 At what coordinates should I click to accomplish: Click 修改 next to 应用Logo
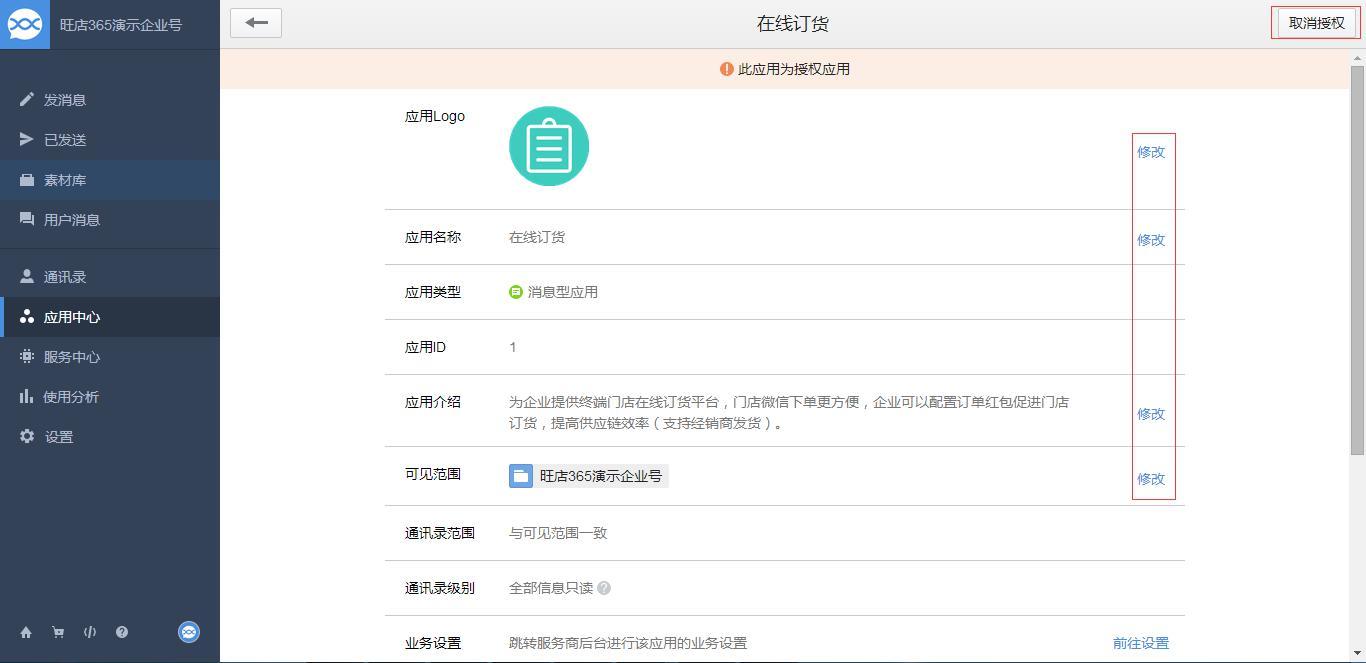pos(1151,152)
